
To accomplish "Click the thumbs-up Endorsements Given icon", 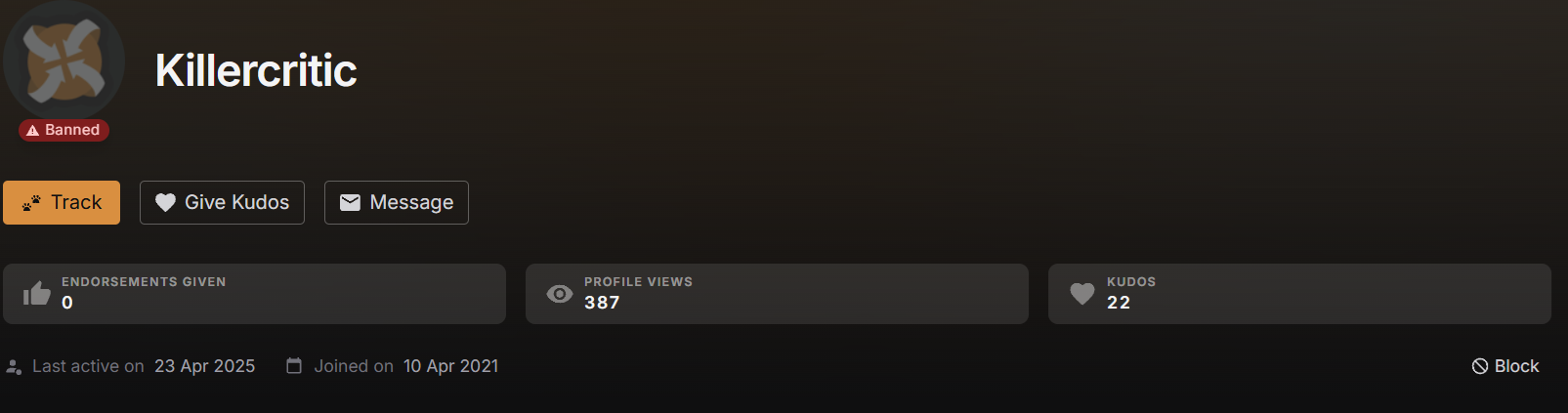I will click(37, 293).
